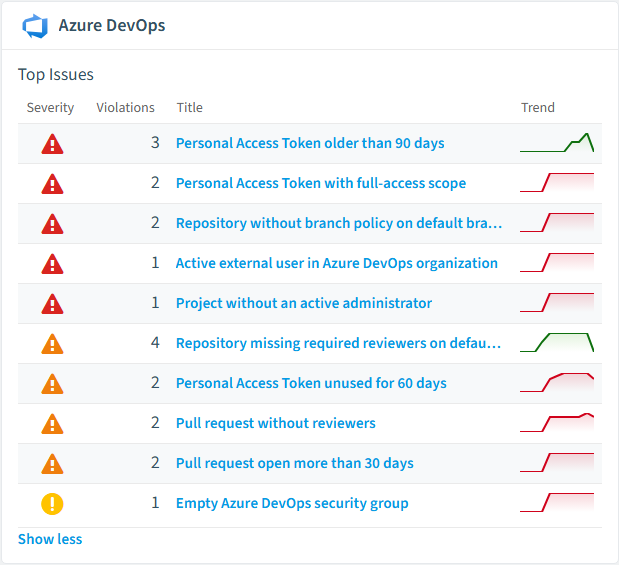Open Repository without branch policy on default branch

pyautogui.click(x=339, y=223)
